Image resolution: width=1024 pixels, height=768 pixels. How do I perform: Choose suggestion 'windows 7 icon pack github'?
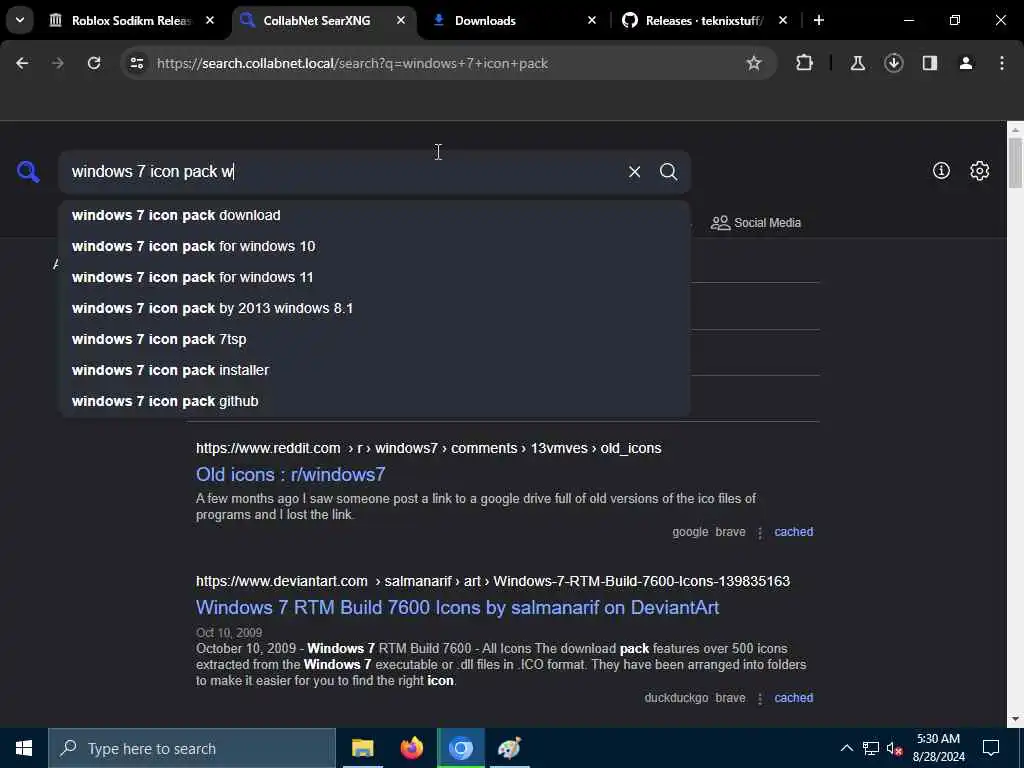[374, 401]
